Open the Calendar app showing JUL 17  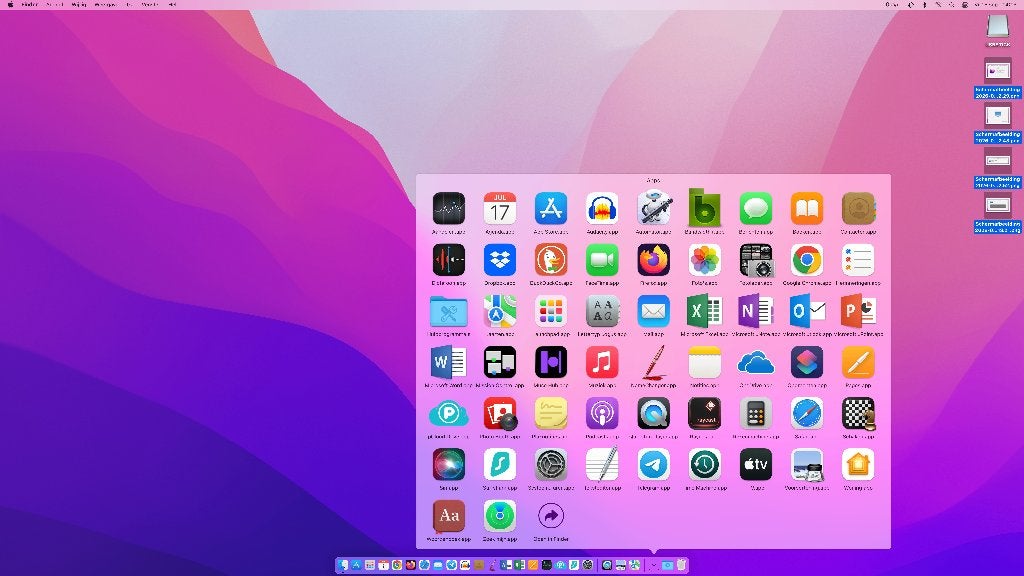coord(500,209)
